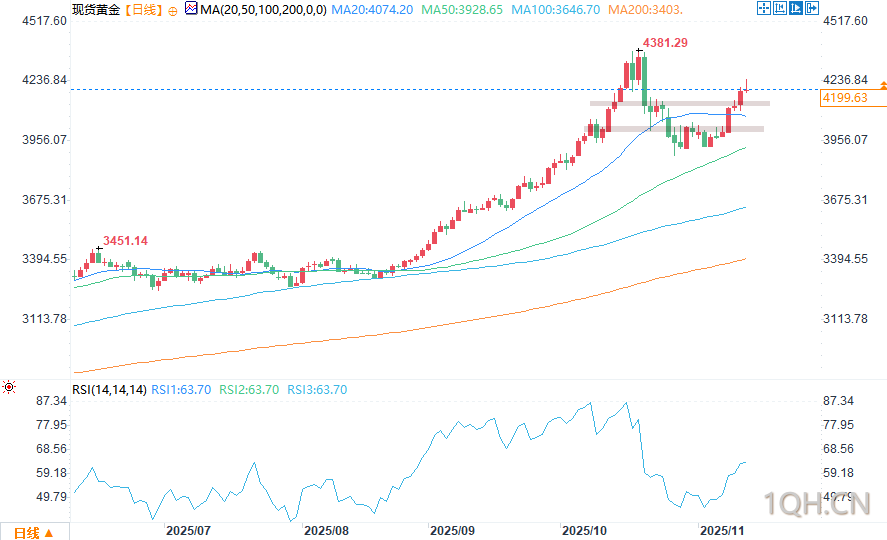Click the upper gray resistance zone rectangle
The image size is (887, 540).
pos(680,103)
